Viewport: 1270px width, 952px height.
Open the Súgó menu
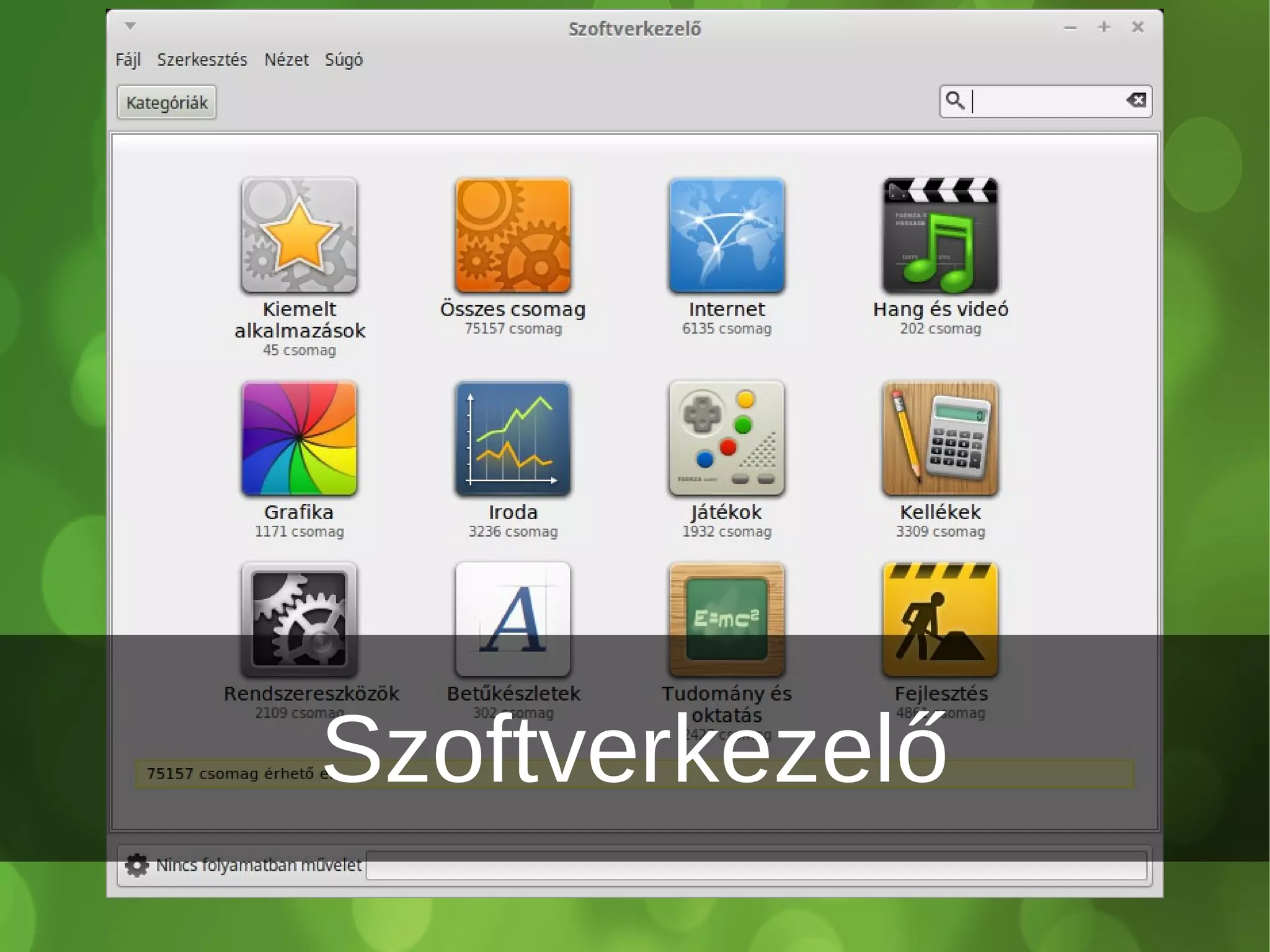344,60
